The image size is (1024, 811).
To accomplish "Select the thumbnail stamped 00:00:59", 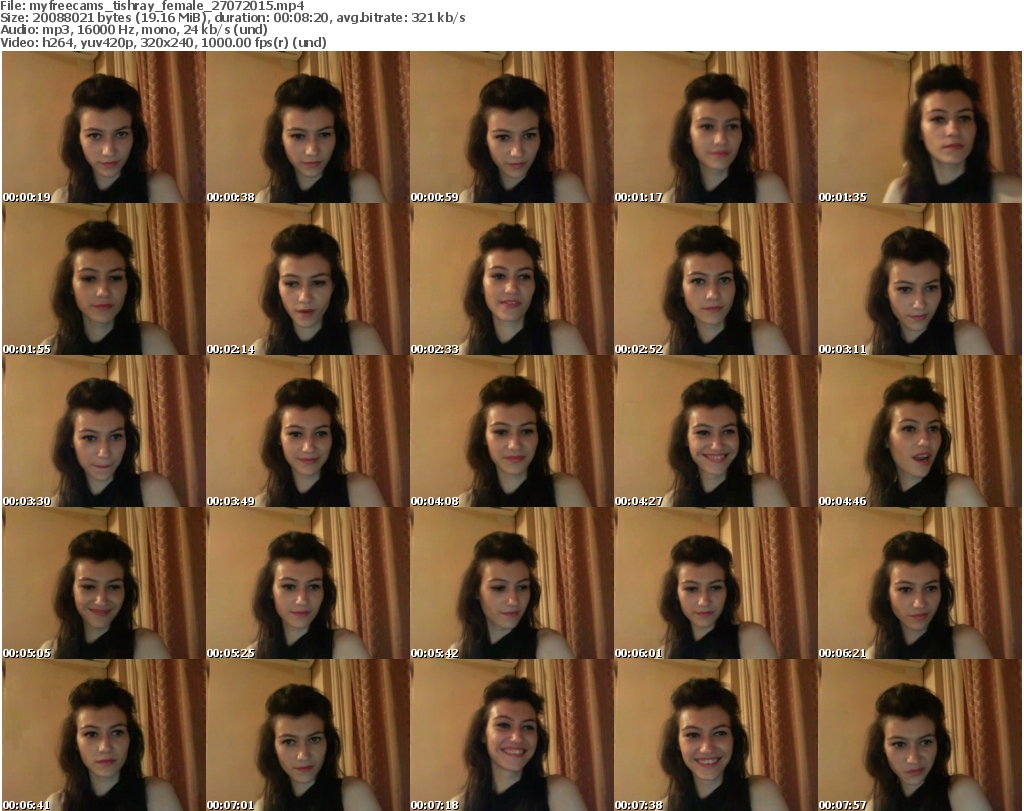I will pos(511,127).
